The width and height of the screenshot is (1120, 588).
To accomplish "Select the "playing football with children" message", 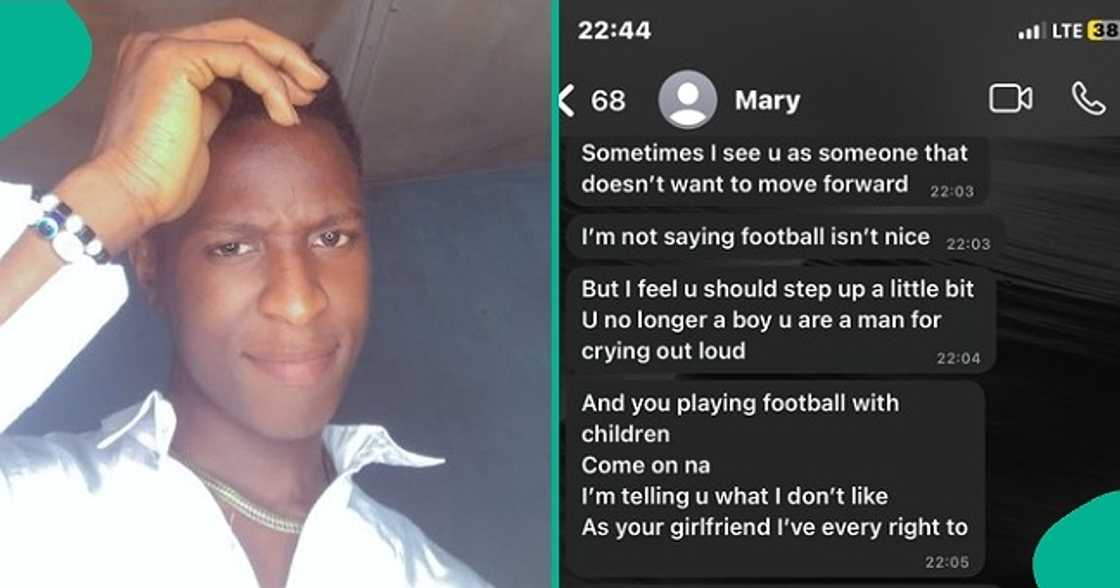I will point(776,478).
